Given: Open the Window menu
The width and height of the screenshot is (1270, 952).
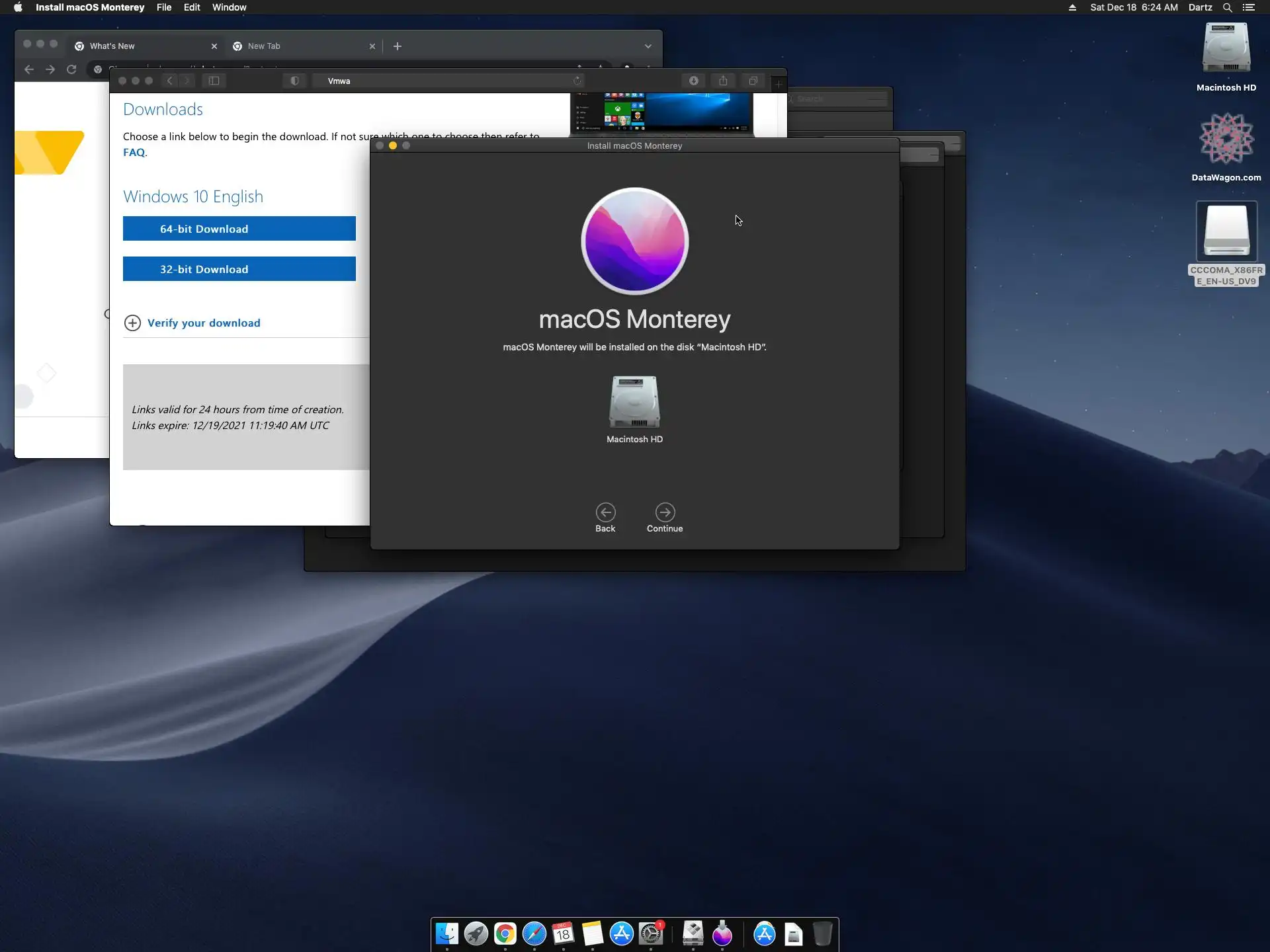Looking at the screenshot, I should (229, 7).
